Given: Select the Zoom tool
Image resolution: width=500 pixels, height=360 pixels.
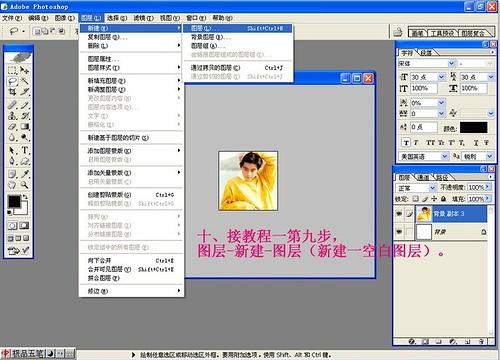Looking at the screenshot, I should pyautogui.click(x=24, y=185).
